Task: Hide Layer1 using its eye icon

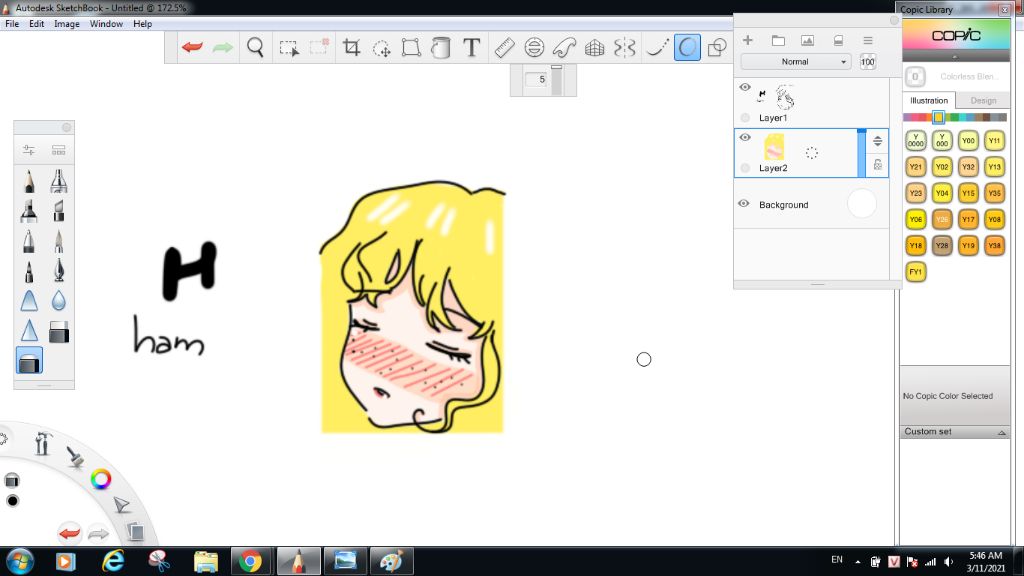Action: [745, 87]
